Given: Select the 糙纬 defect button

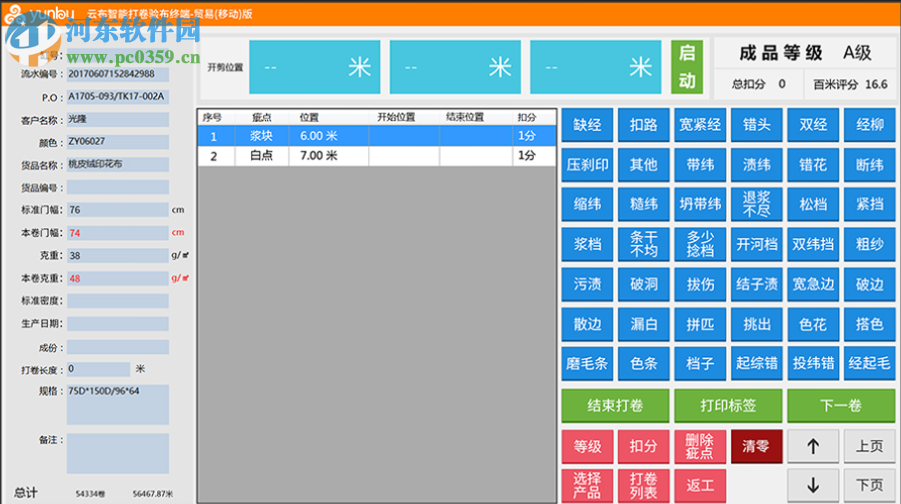Looking at the screenshot, I should [x=644, y=205].
